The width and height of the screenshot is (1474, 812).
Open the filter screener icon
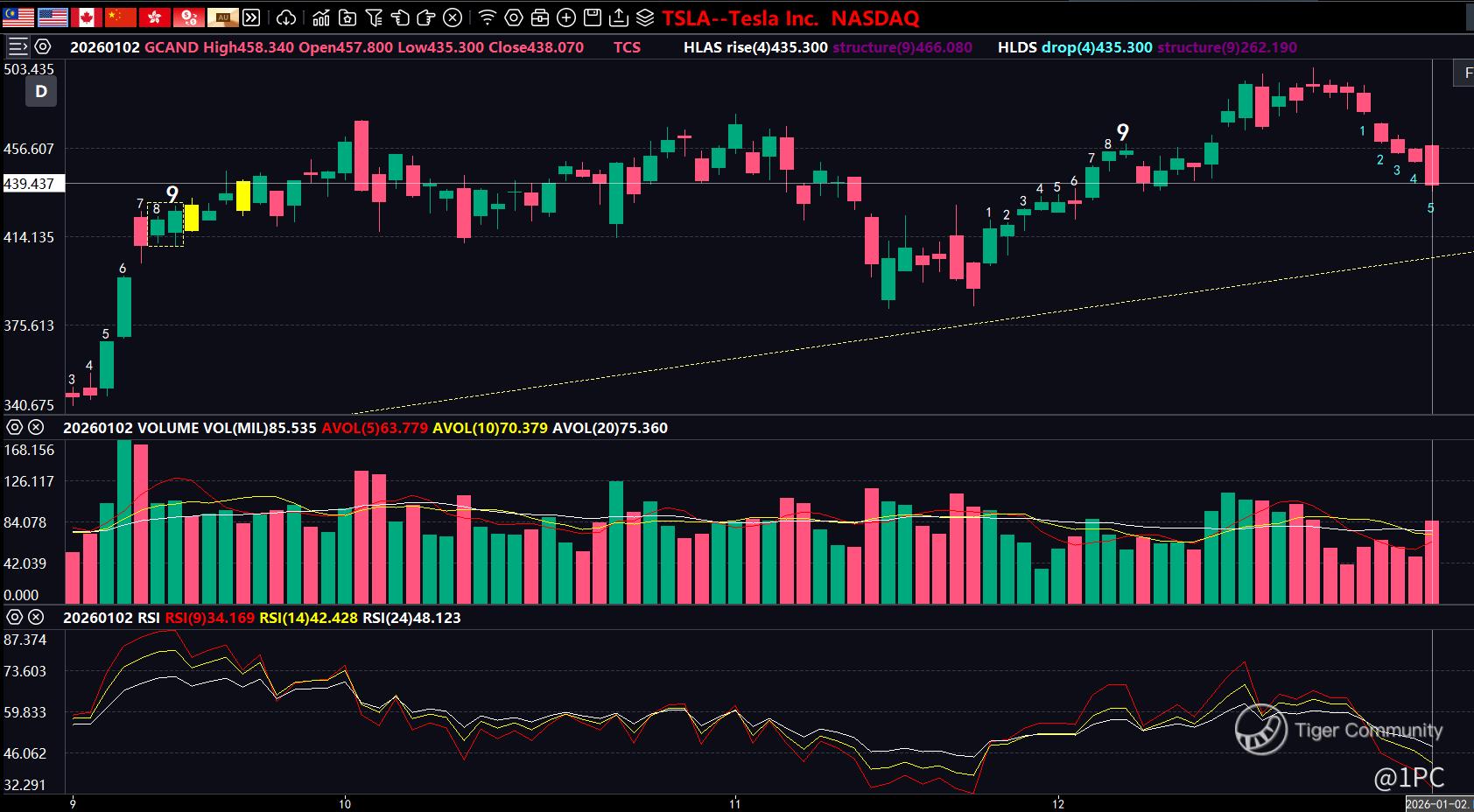coord(374,17)
